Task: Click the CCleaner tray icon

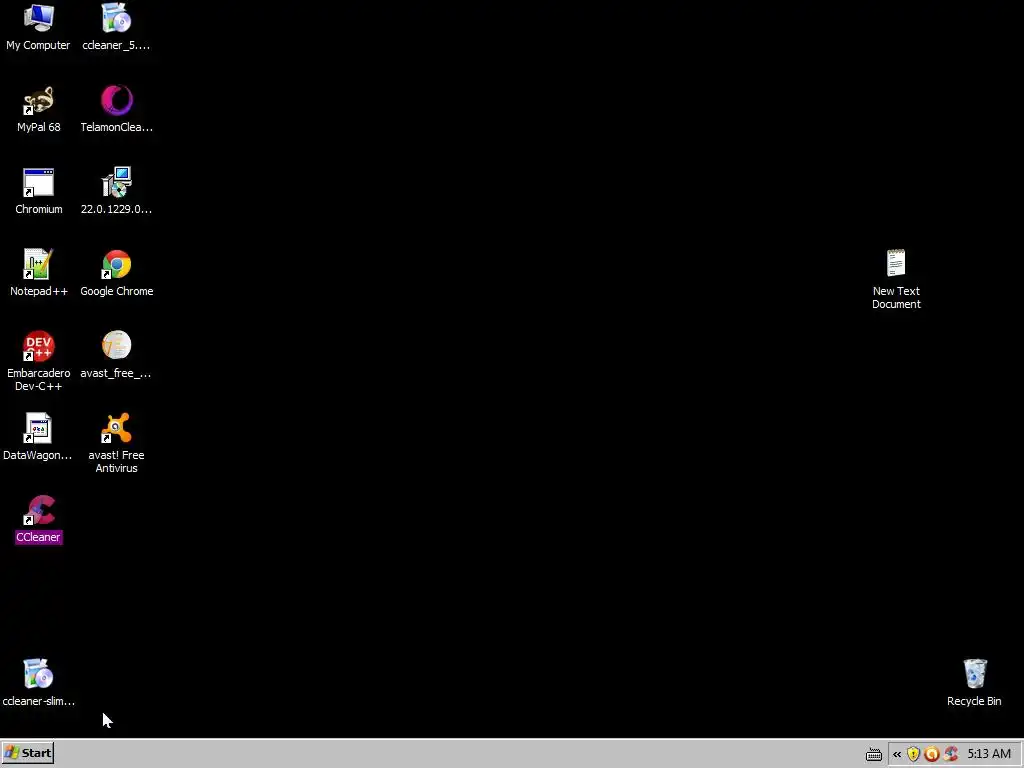Action: pyautogui.click(x=951, y=754)
